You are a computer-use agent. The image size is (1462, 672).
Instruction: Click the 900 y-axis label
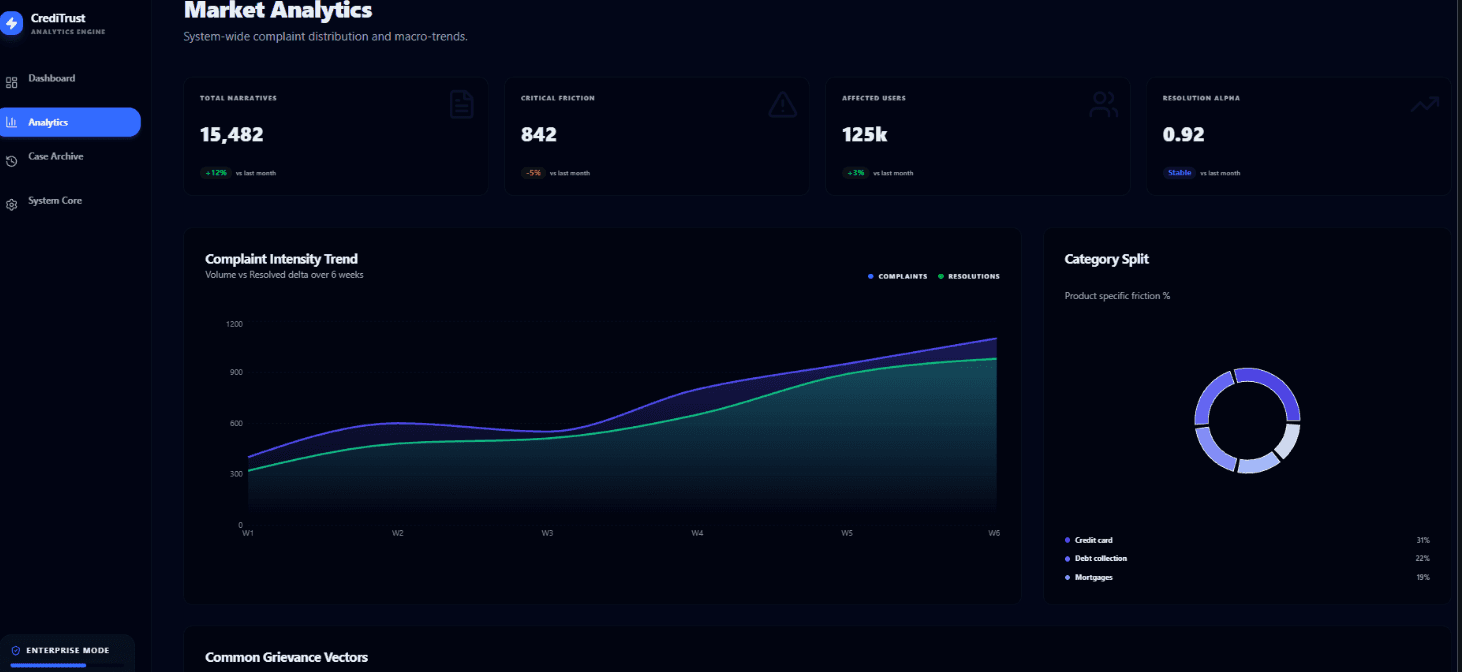tap(237, 372)
